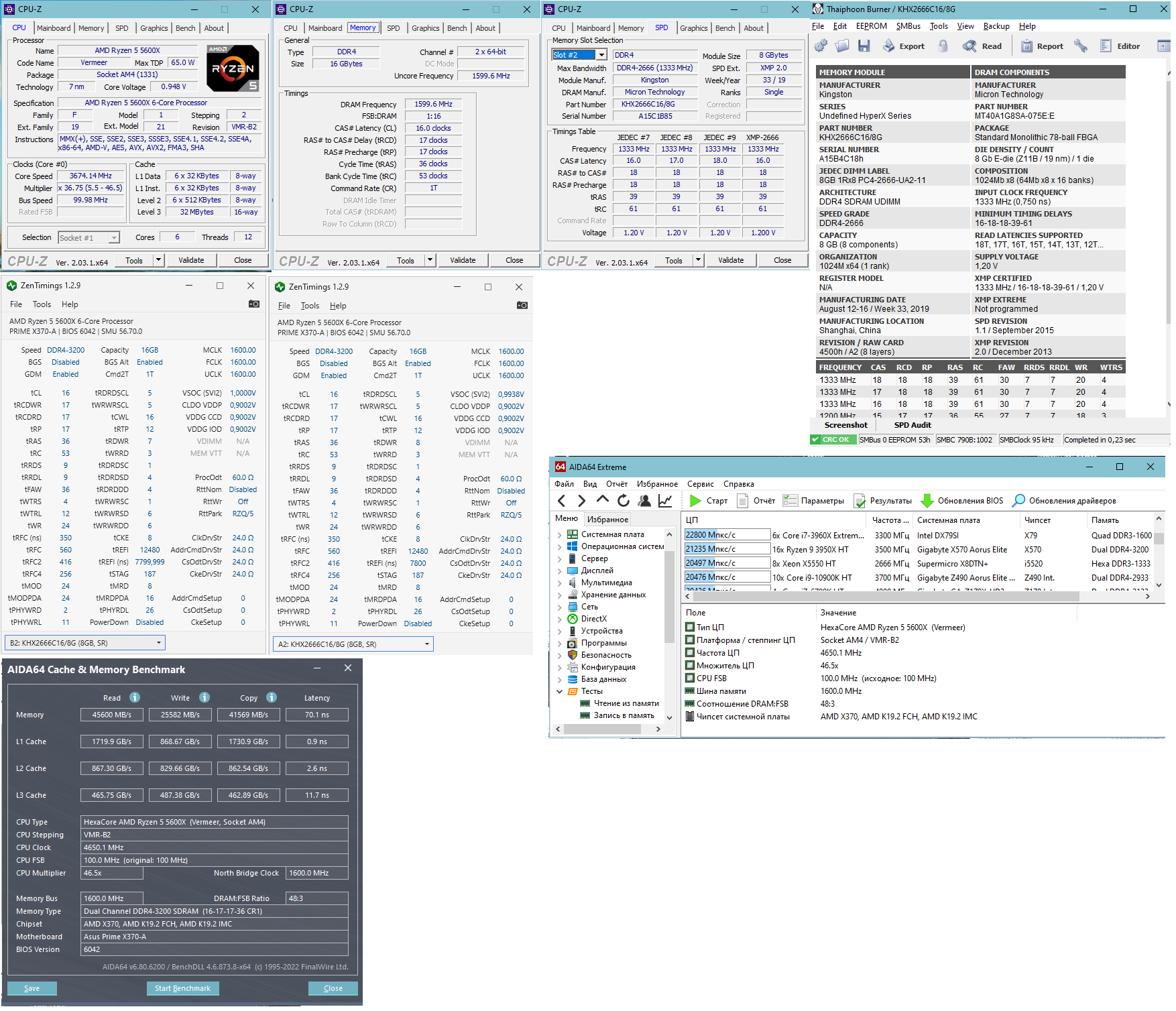Open Report in Thaiphoon Burner toolbar
The height and width of the screenshot is (1011, 1176).
pos(1042,46)
